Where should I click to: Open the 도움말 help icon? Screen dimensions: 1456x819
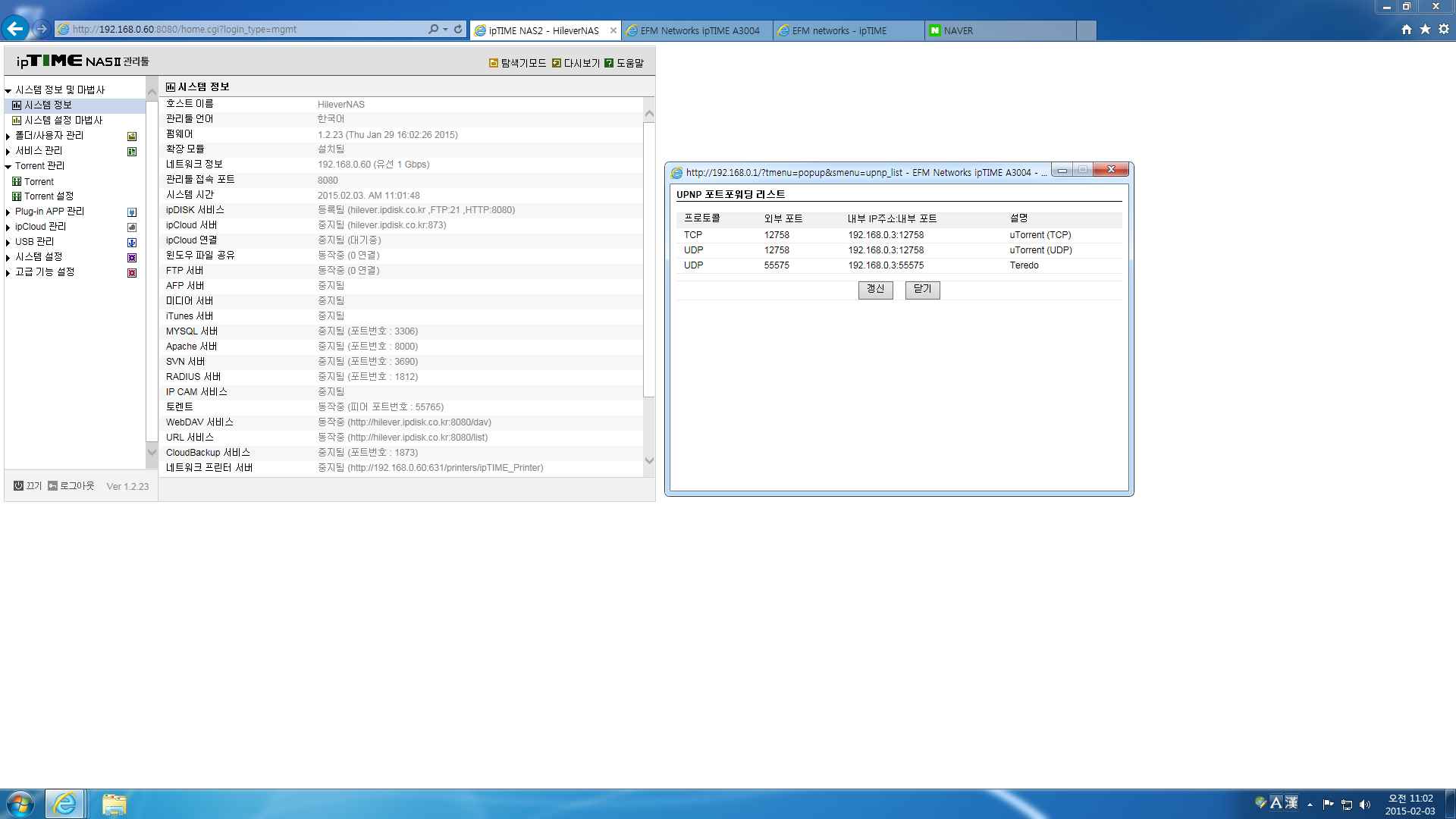click(x=609, y=63)
